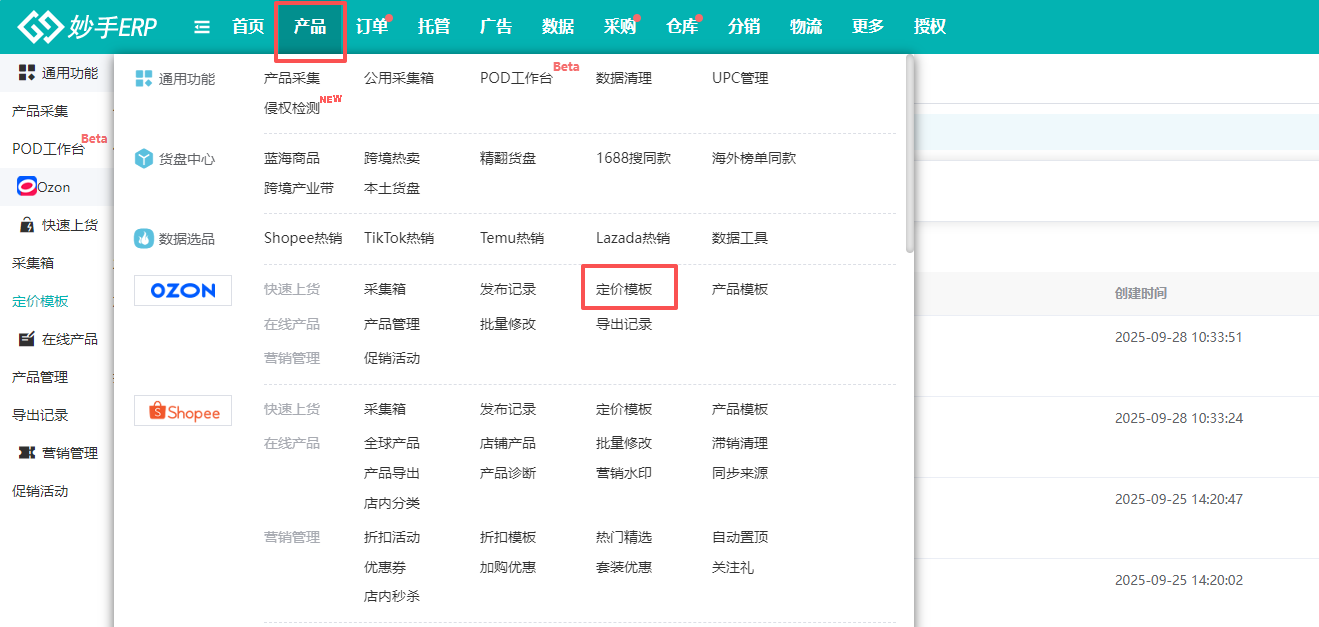The image size is (1319, 627).
Task: Open the 更多 top menu
Action: (868, 27)
